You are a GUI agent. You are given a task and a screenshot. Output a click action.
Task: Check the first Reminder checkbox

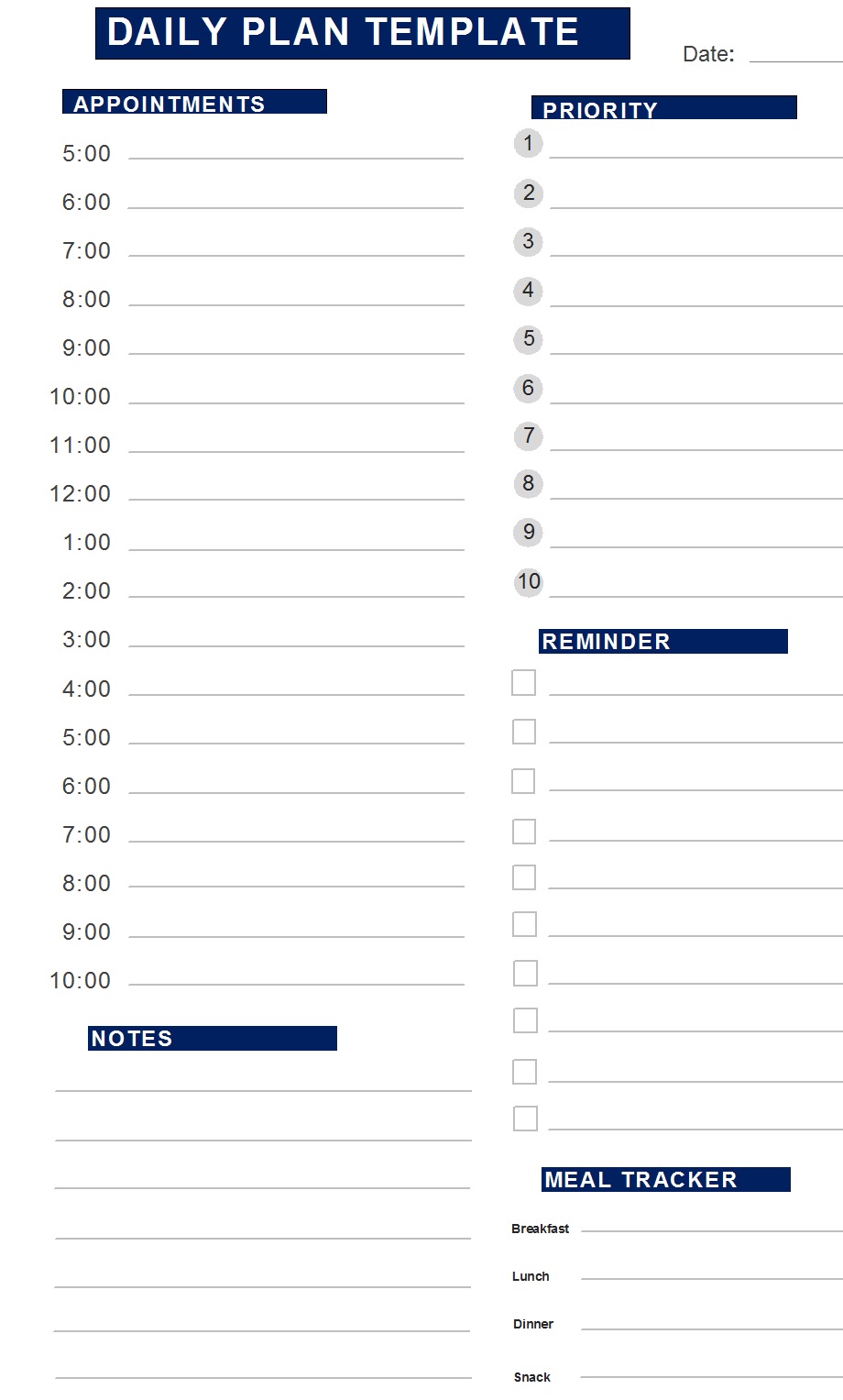[x=523, y=683]
